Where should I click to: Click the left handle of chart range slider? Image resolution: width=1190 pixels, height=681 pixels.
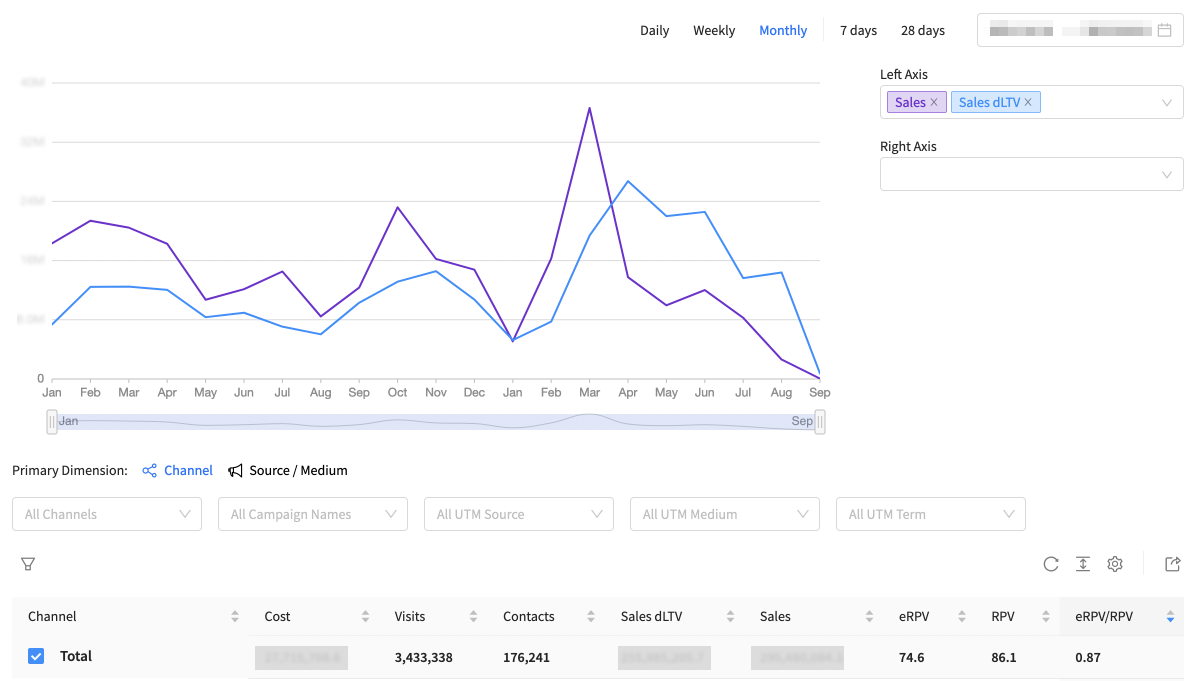(52, 422)
